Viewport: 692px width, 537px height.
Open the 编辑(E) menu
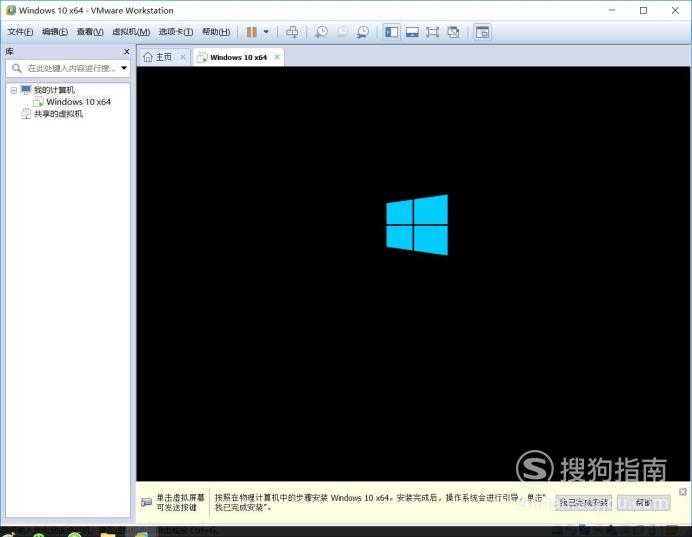coord(55,32)
